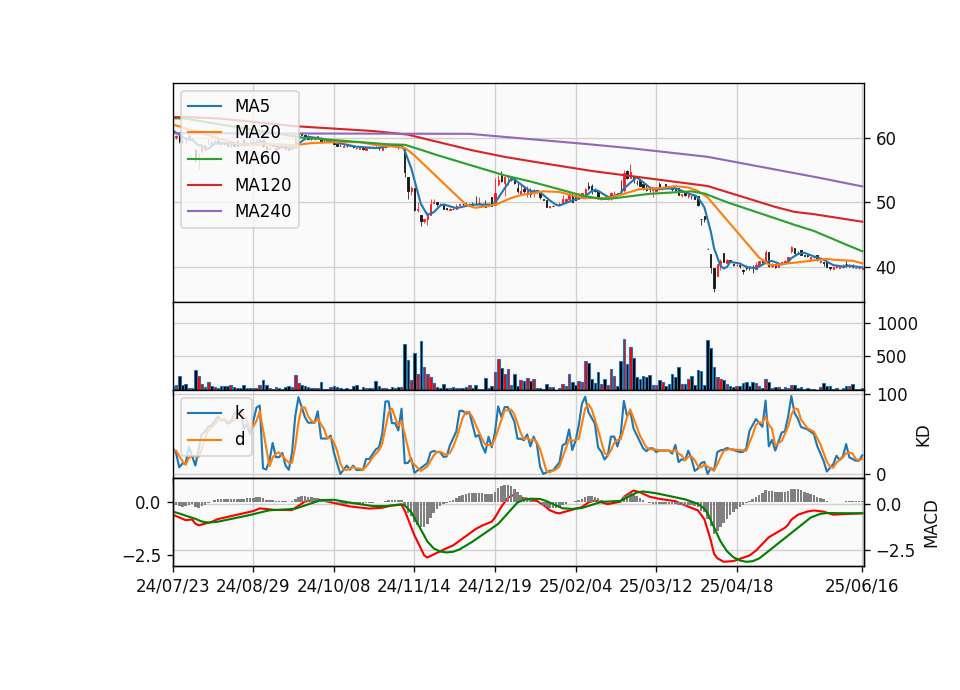Click the right MACD axis value −2.5
960x690 pixels.
click(x=895, y=551)
